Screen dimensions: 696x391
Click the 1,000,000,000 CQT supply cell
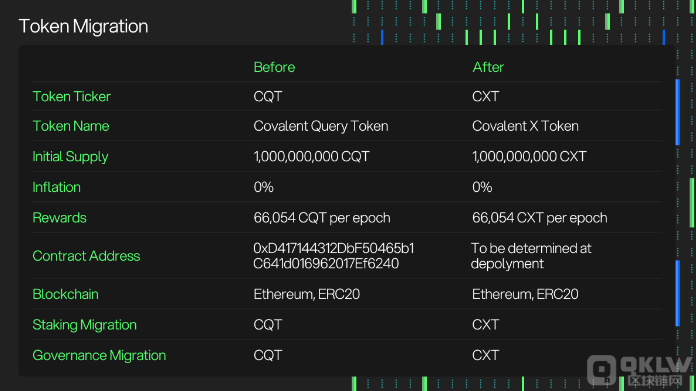click(311, 157)
